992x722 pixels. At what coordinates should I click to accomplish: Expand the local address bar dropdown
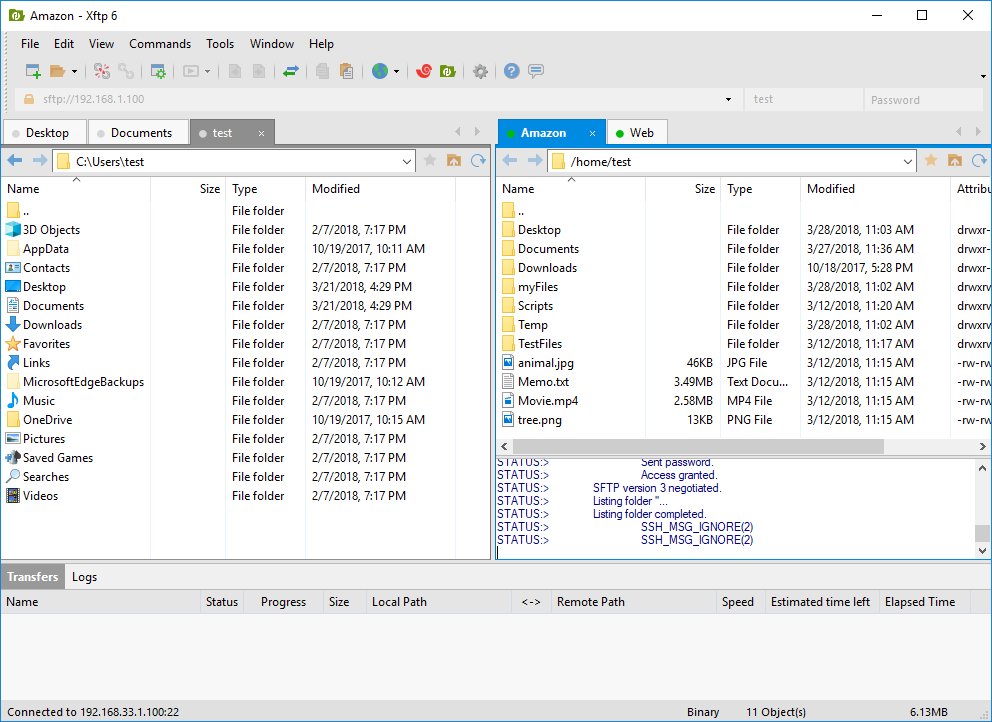point(407,160)
